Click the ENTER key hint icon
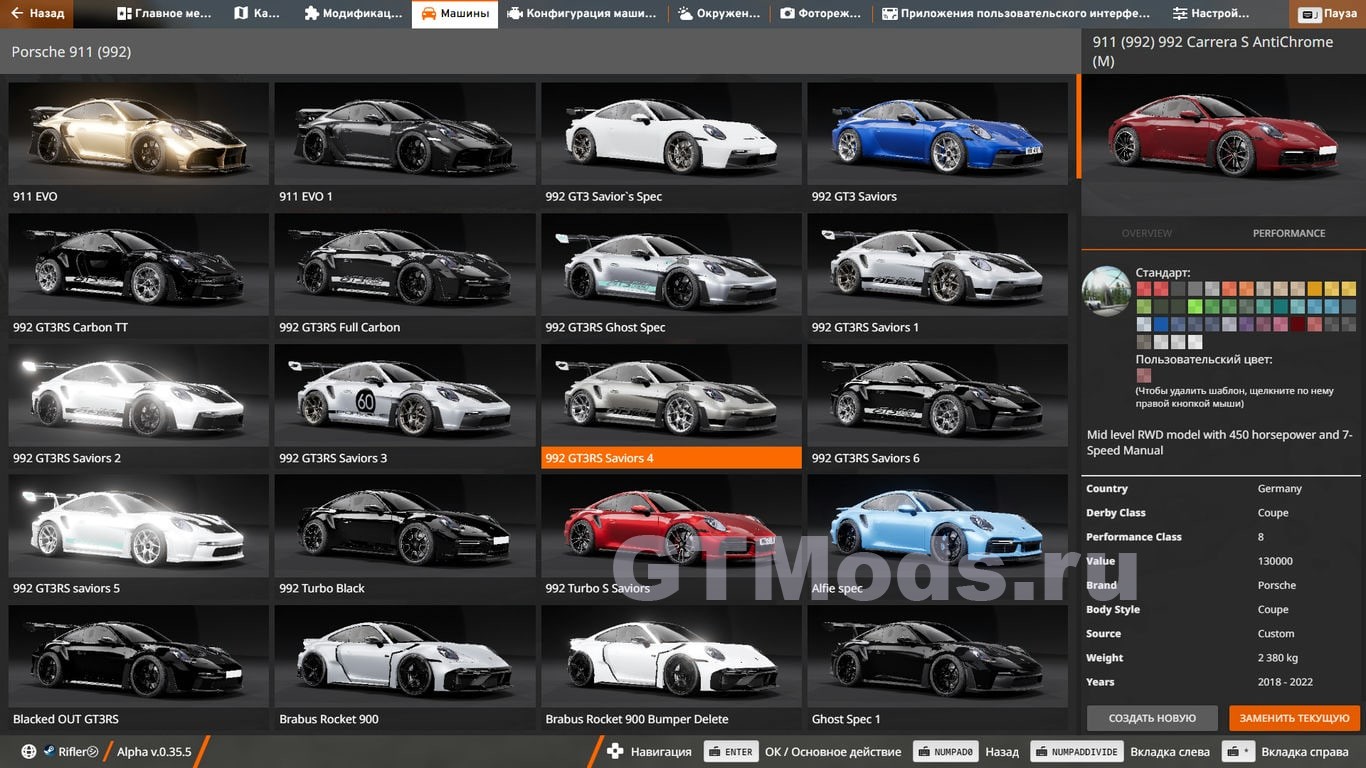 [x=730, y=752]
